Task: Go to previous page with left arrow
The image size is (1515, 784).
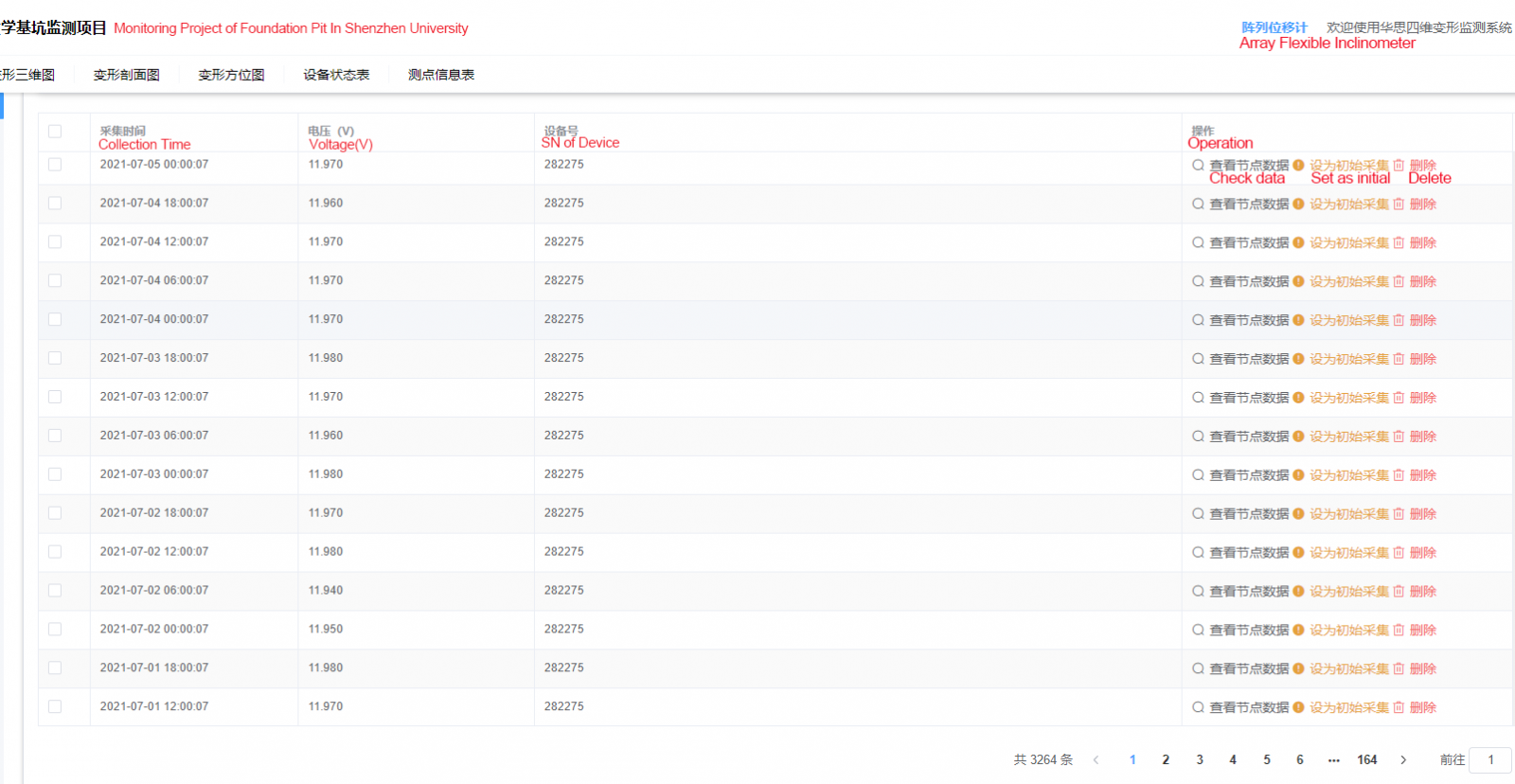Action: [x=1096, y=759]
